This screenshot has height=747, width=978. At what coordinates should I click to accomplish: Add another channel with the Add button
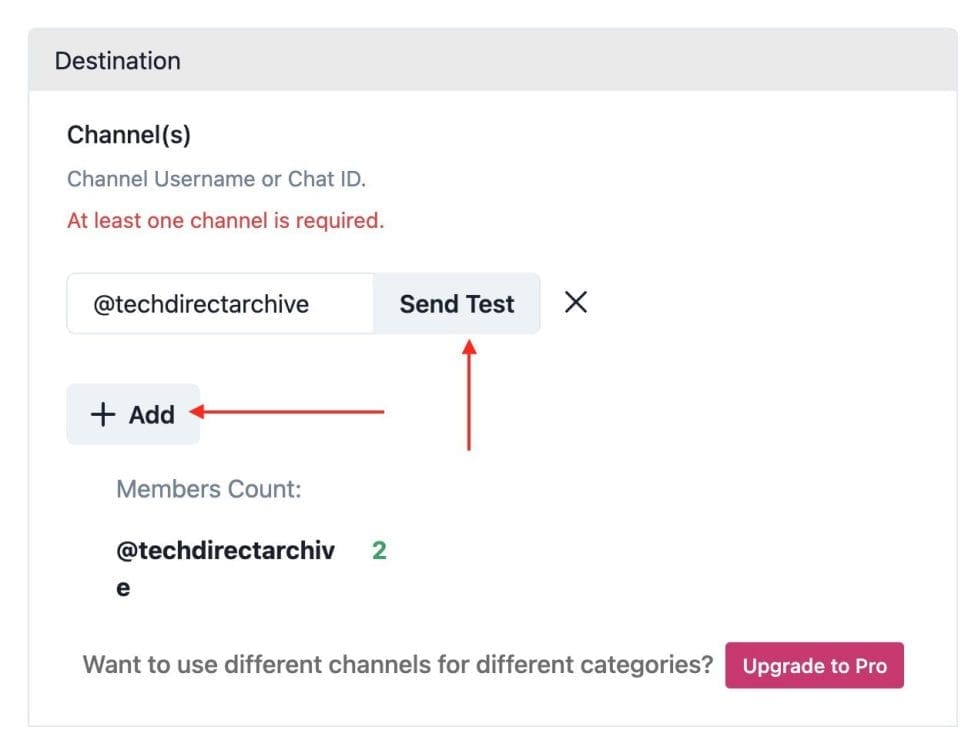point(133,415)
